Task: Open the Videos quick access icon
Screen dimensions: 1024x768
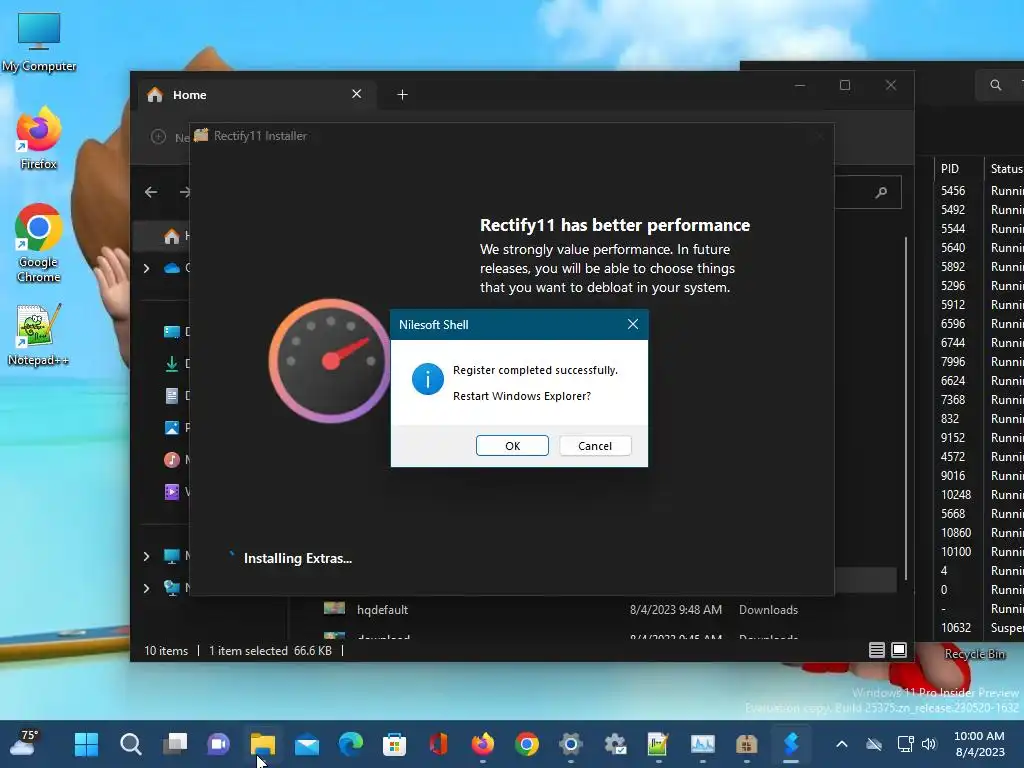Action: coord(172,492)
